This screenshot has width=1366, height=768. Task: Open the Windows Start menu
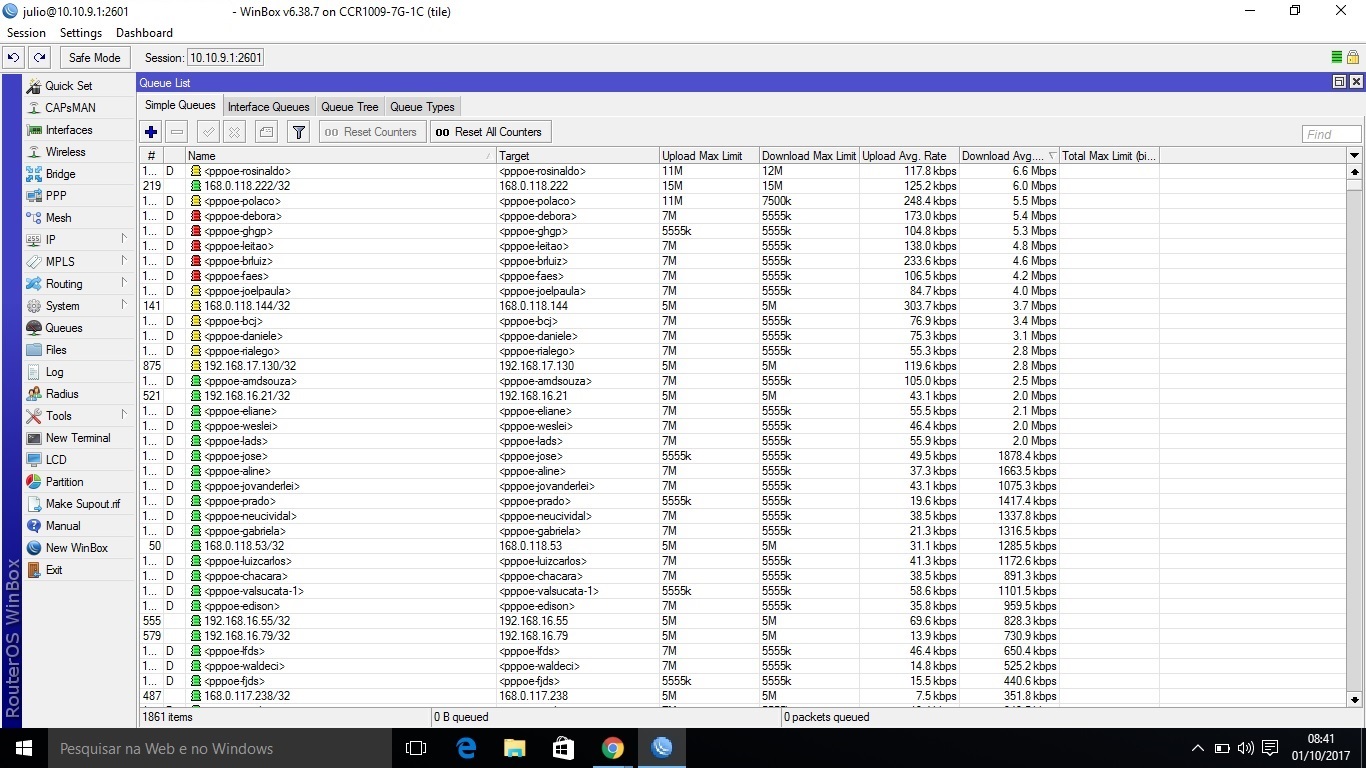click(23, 748)
